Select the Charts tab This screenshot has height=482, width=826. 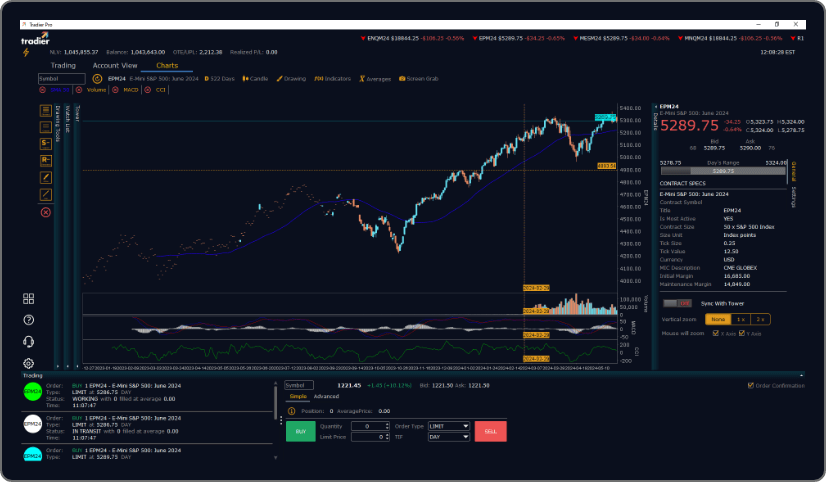[167, 65]
